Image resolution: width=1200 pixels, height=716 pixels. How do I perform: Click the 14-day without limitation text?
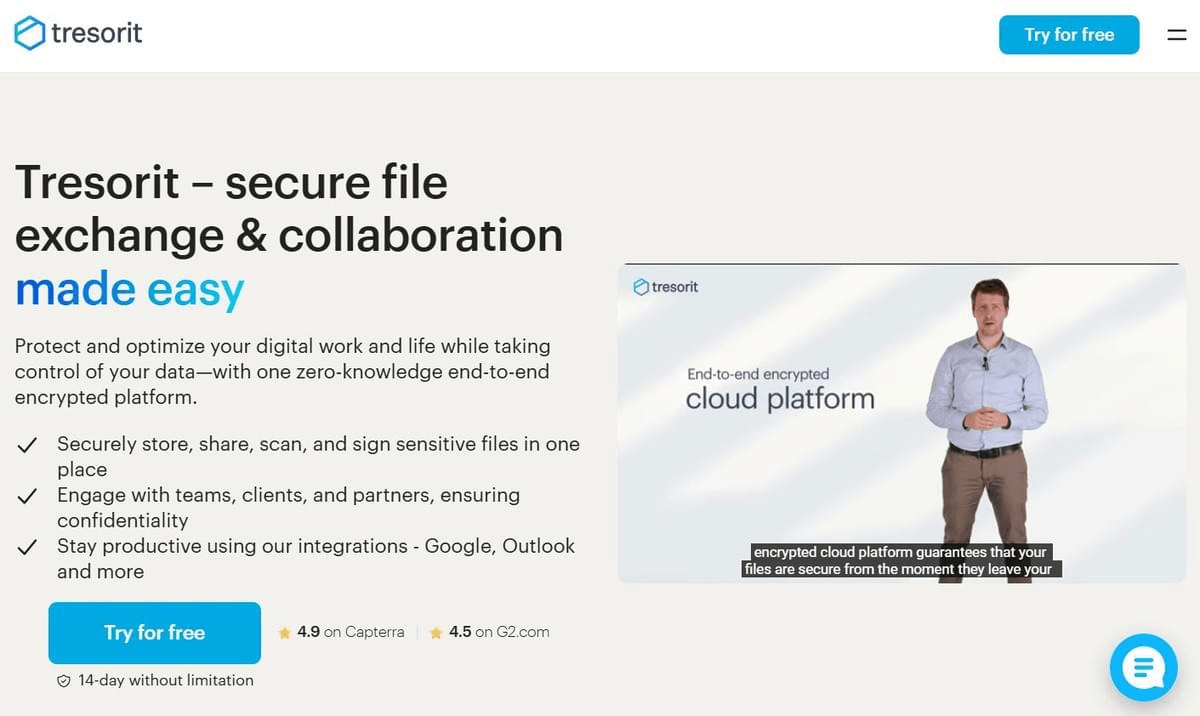tap(166, 680)
